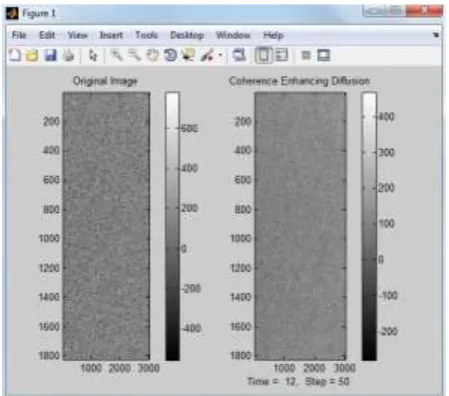Click the Open File folder icon
449x396 pixels.
point(32,55)
